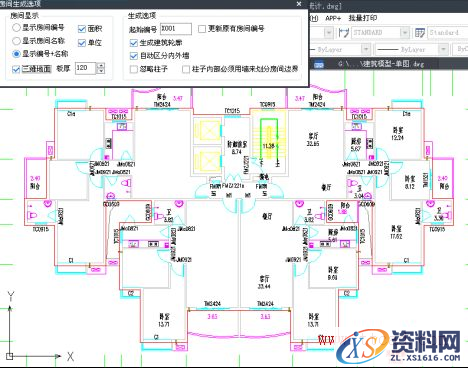Switch to the 建筑模型-单图.dwg tab
Viewport: 468px width, 368px height.
click(x=381, y=64)
